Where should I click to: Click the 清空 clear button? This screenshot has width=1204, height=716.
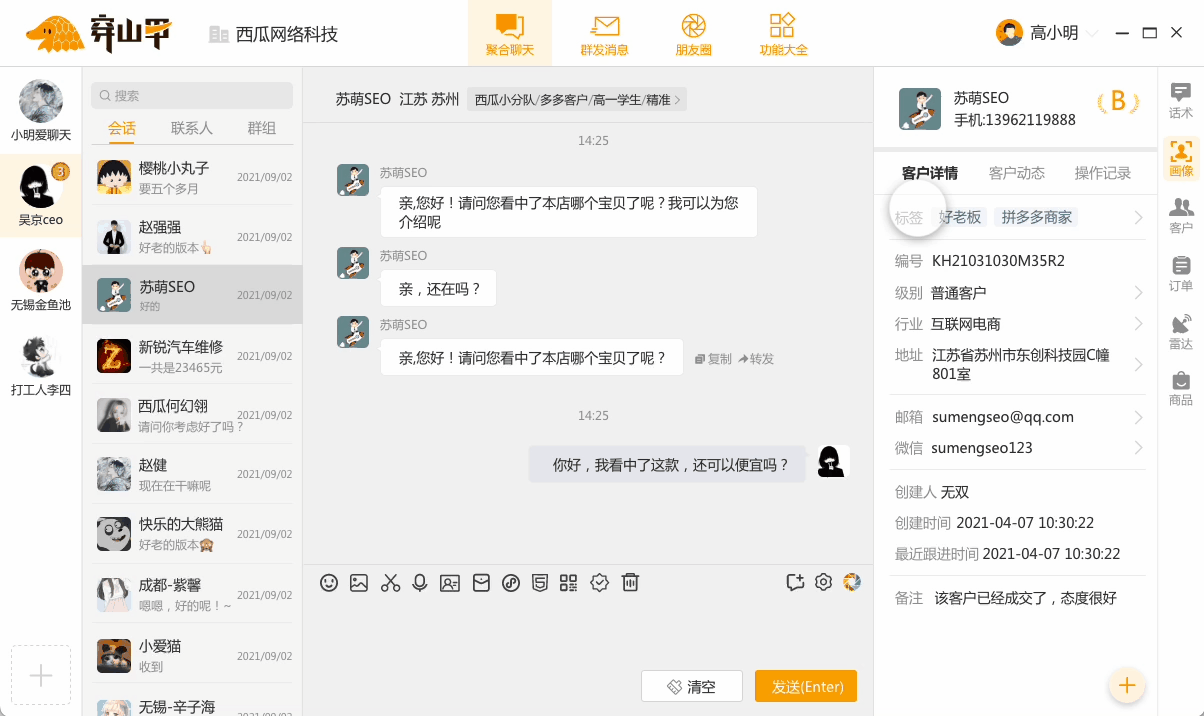click(x=692, y=686)
